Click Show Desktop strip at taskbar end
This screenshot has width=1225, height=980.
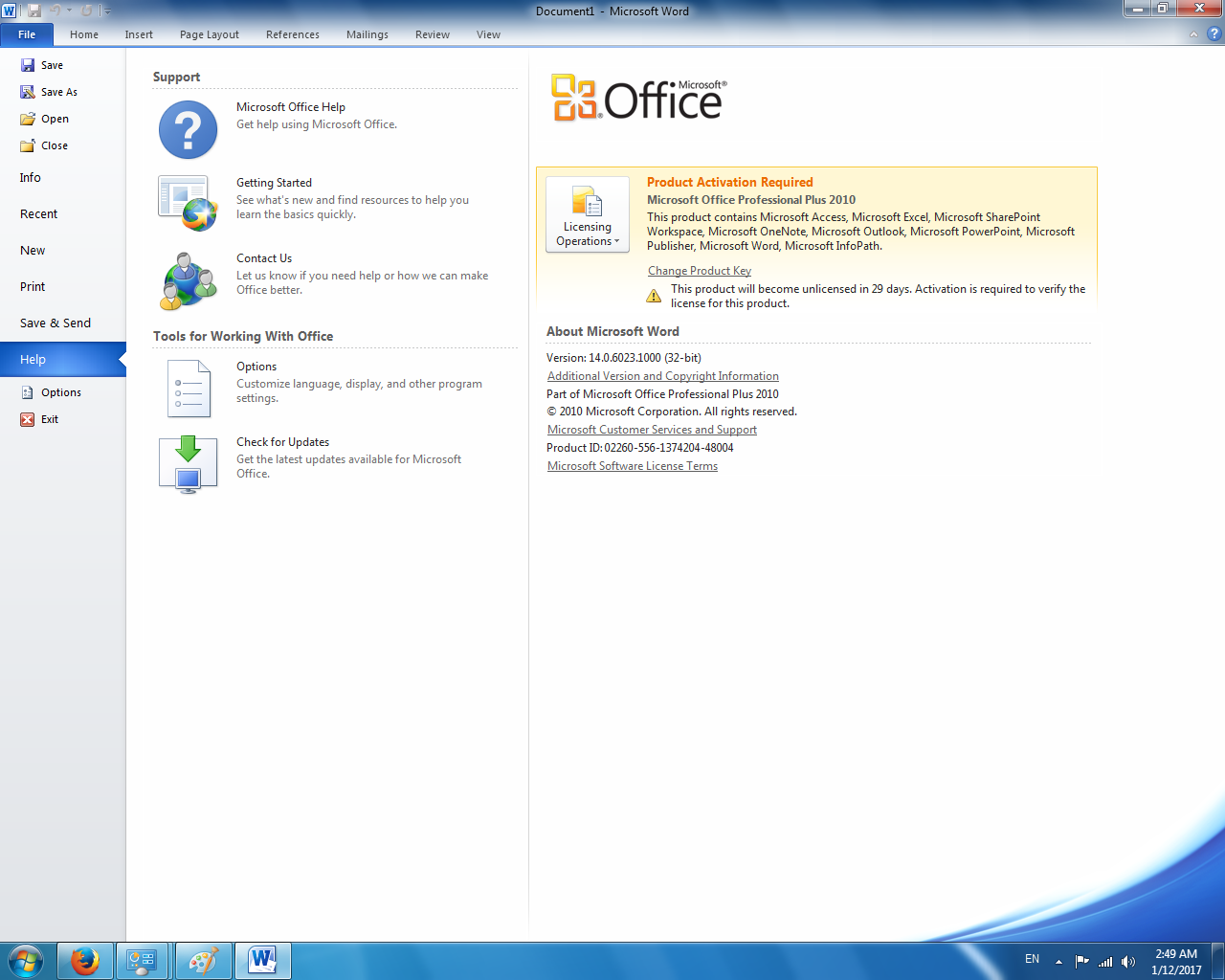point(1217,961)
